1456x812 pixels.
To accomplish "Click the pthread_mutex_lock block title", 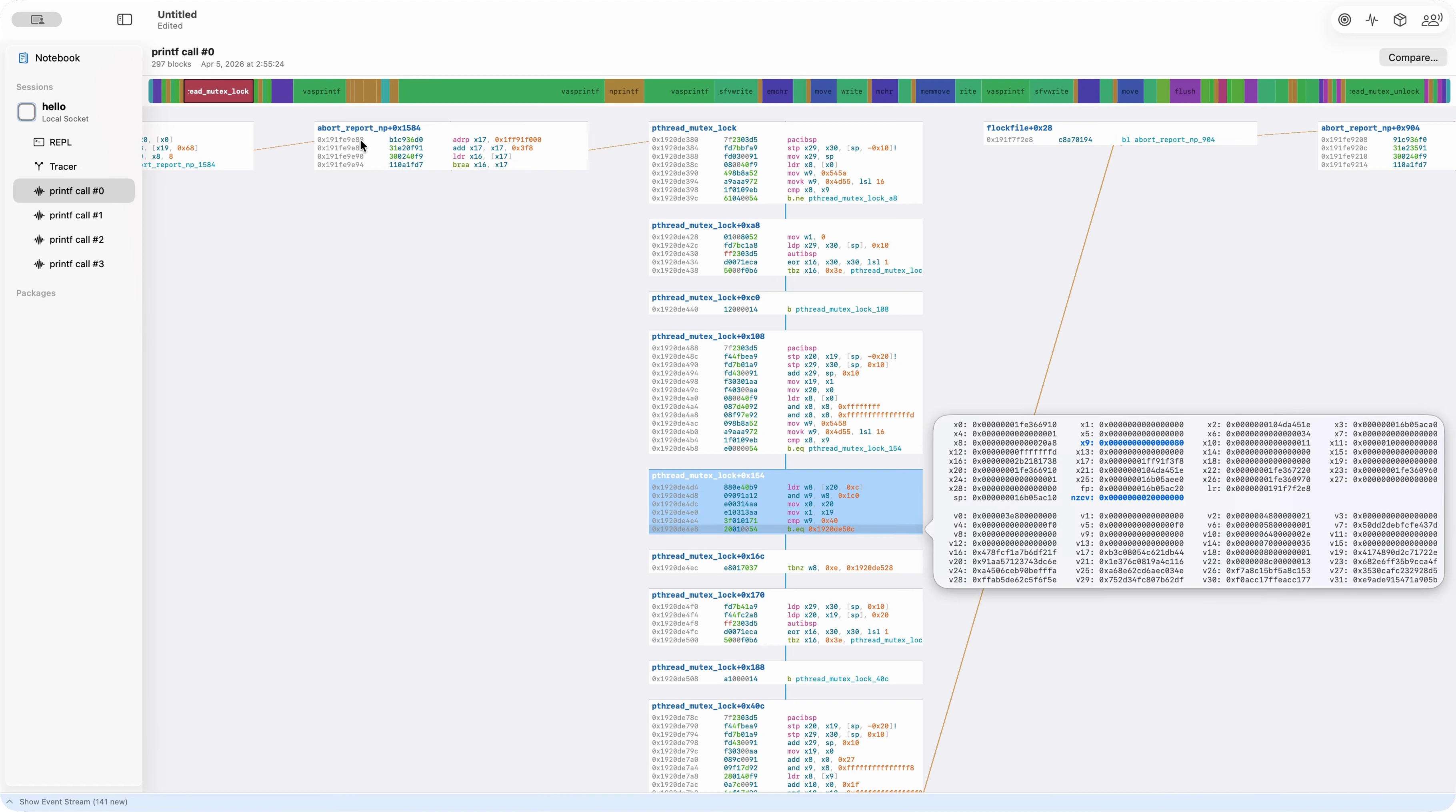I will coord(694,128).
